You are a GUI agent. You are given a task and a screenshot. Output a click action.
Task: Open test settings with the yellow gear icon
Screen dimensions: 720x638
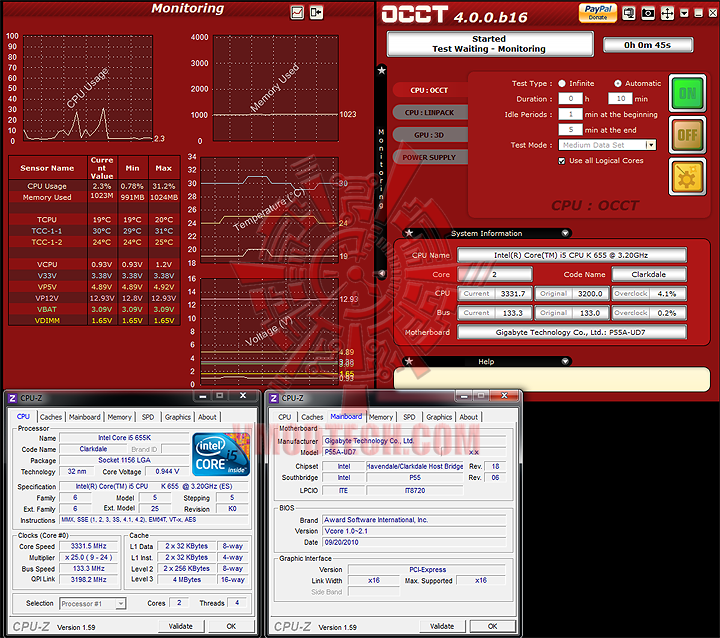point(687,177)
